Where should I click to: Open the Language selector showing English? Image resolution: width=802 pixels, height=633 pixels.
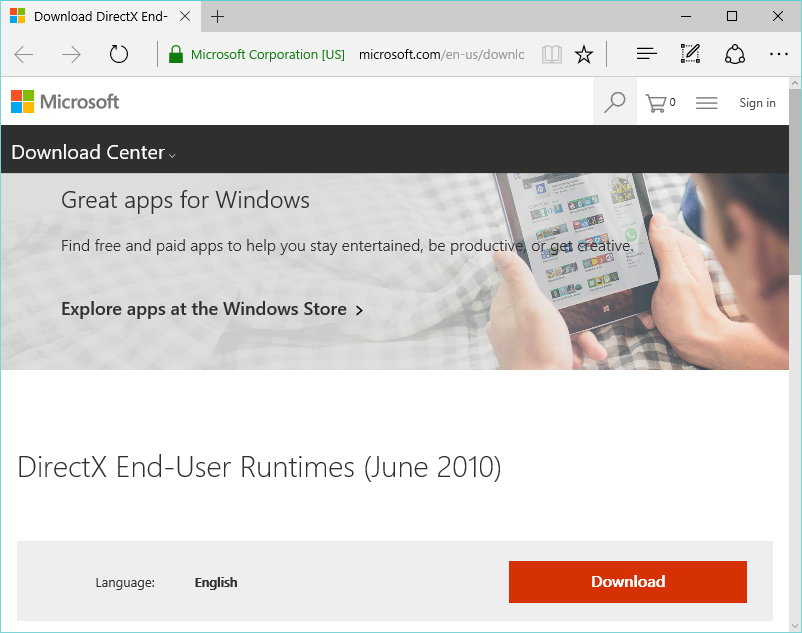tap(216, 582)
